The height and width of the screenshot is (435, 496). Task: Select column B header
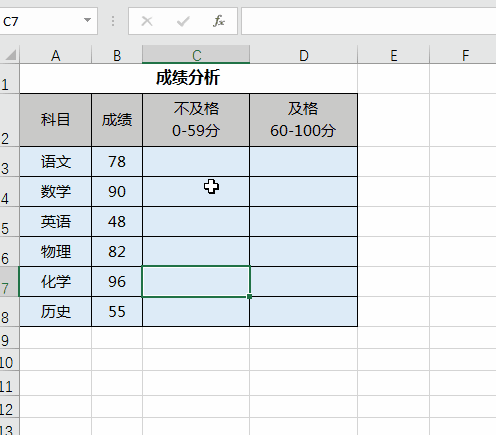(117, 55)
